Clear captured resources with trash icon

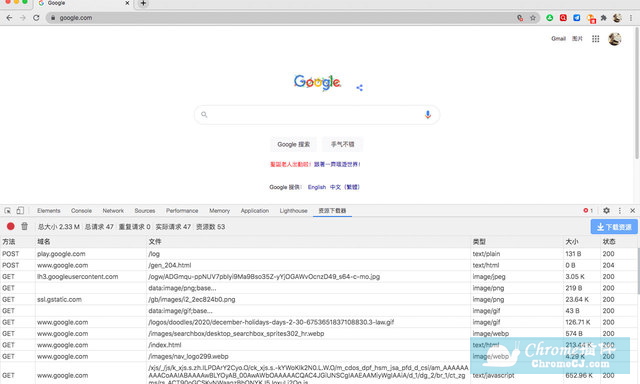(x=24, y=226)
